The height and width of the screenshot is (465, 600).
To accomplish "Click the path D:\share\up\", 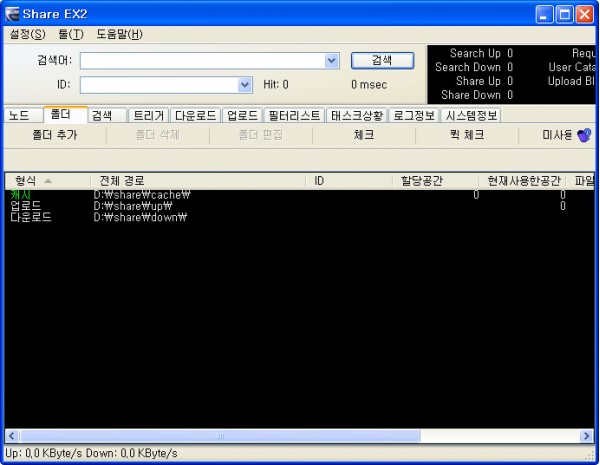I will click(133, 206).
